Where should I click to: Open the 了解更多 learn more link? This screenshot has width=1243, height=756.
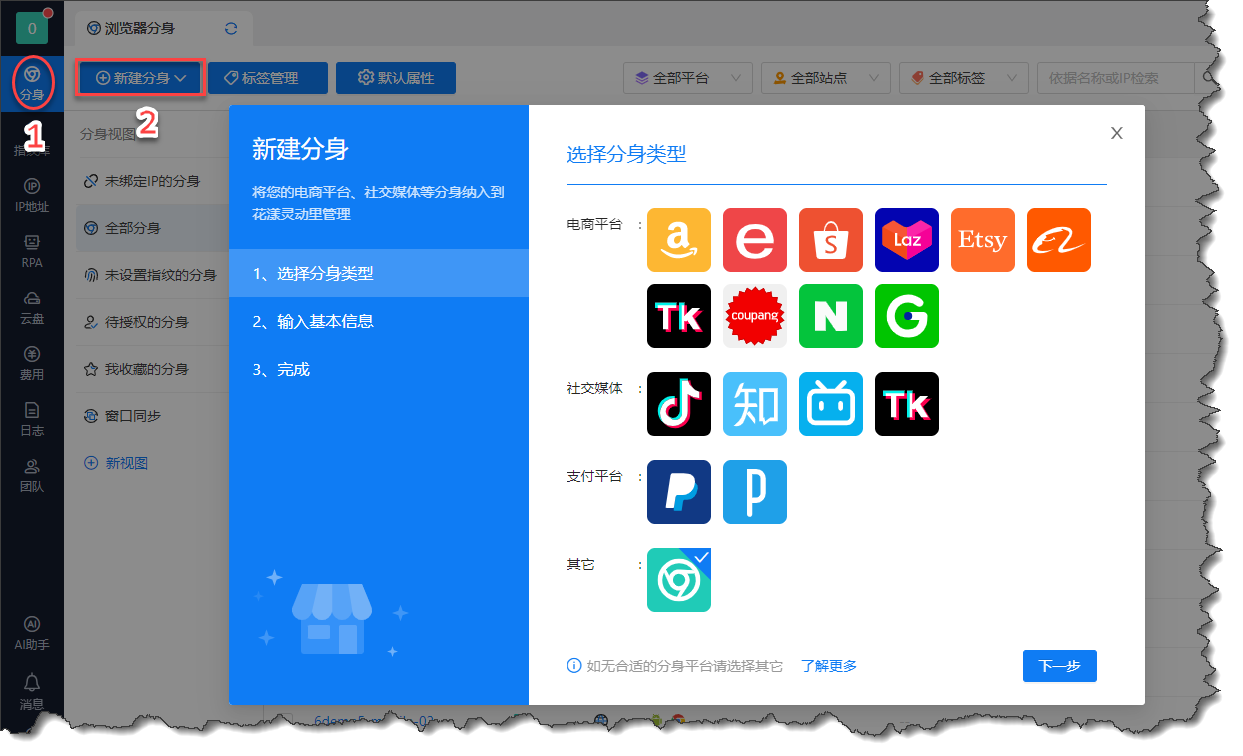(x=829, y=666)
